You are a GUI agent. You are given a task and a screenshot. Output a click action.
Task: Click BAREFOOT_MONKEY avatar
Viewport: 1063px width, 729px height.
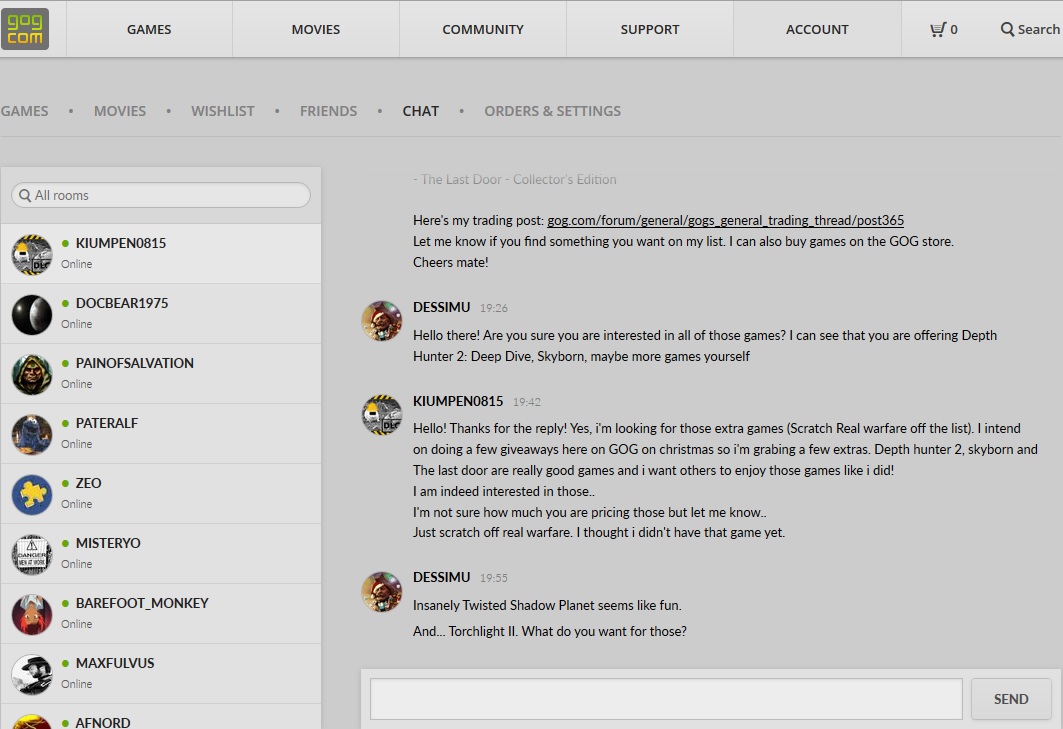[32, 615]
